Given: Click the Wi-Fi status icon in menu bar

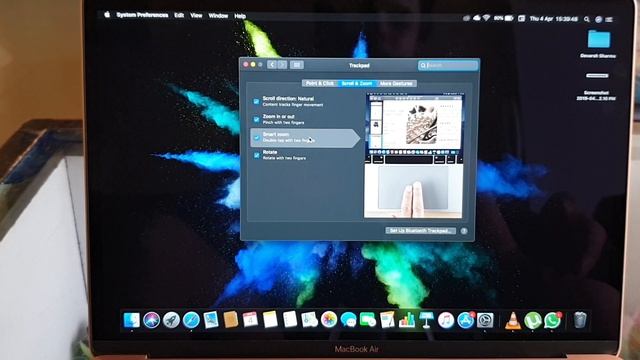Looking at the screenshot, I should point(487,18).
